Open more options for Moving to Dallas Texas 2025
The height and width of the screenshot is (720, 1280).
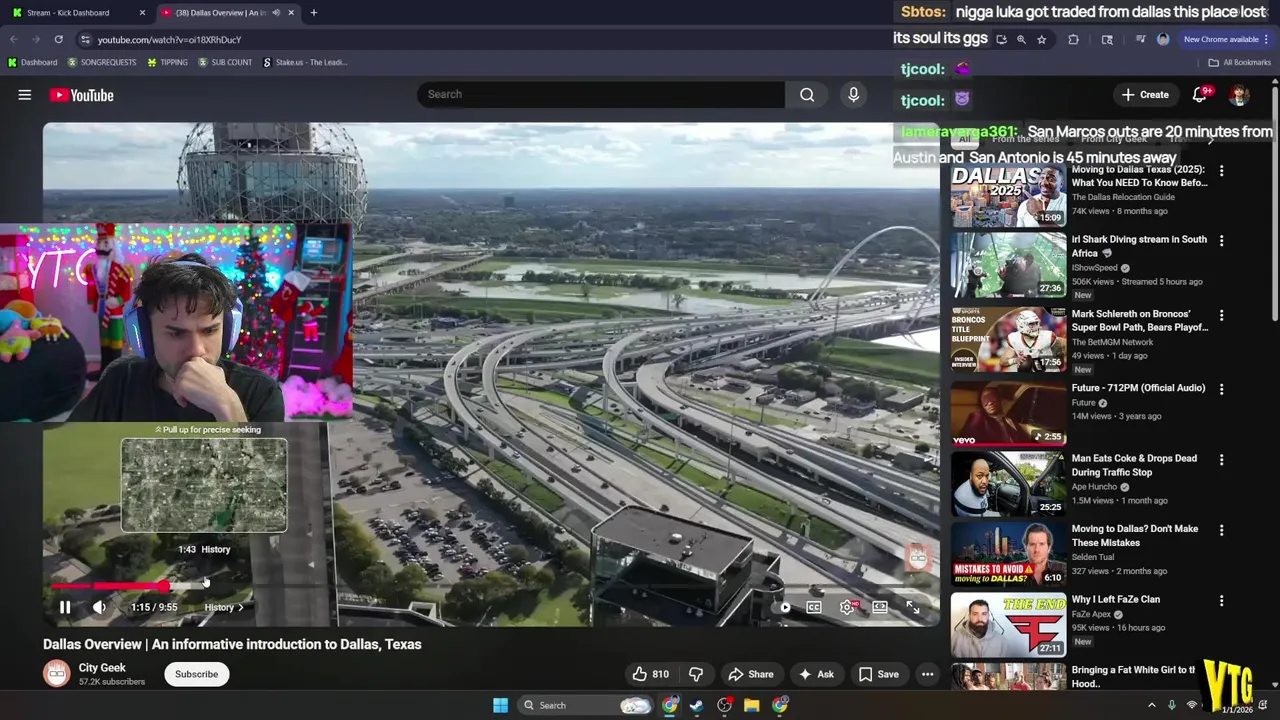coord(1221,171)
